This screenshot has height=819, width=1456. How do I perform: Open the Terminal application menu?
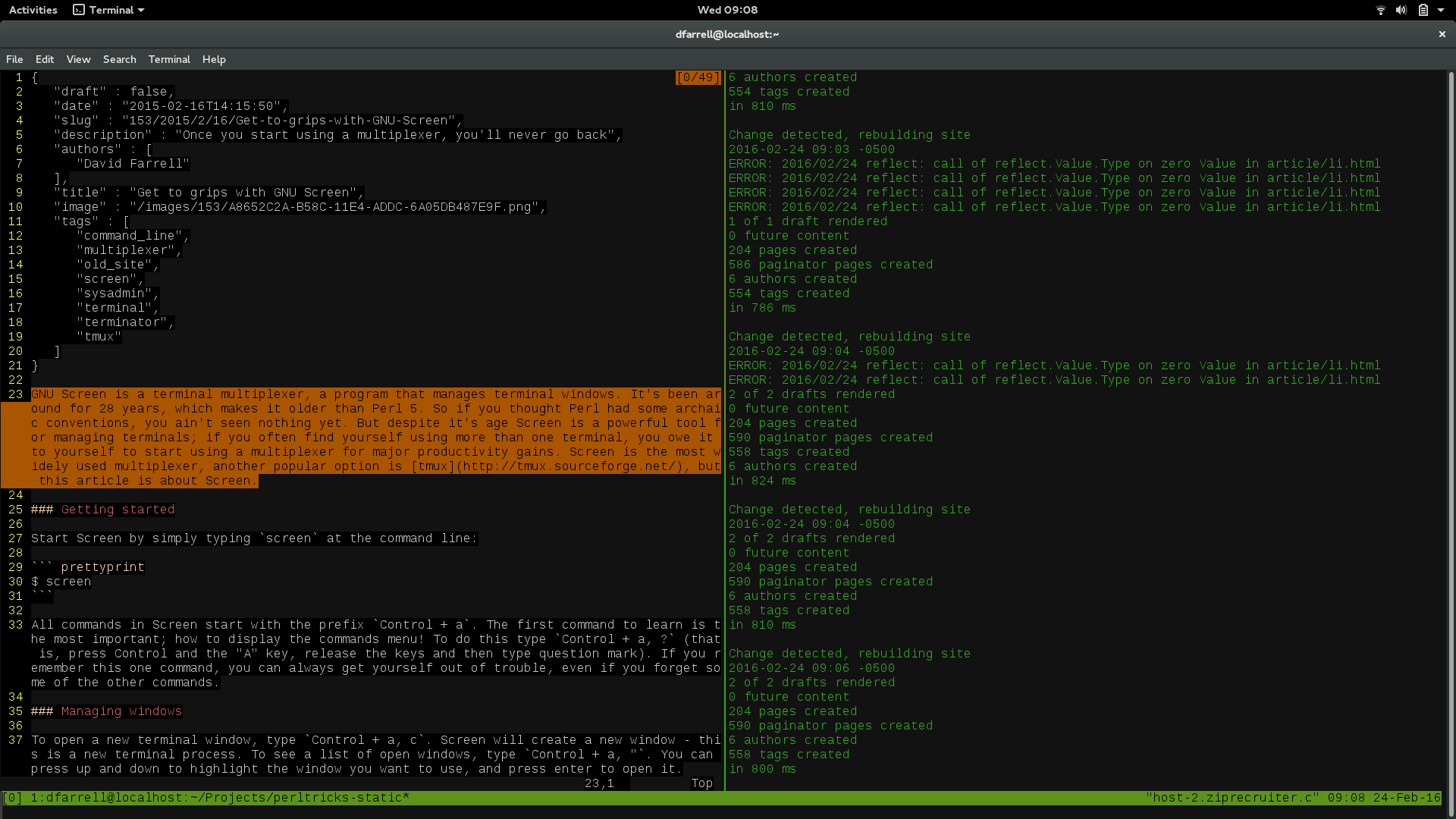coord(168,58)
